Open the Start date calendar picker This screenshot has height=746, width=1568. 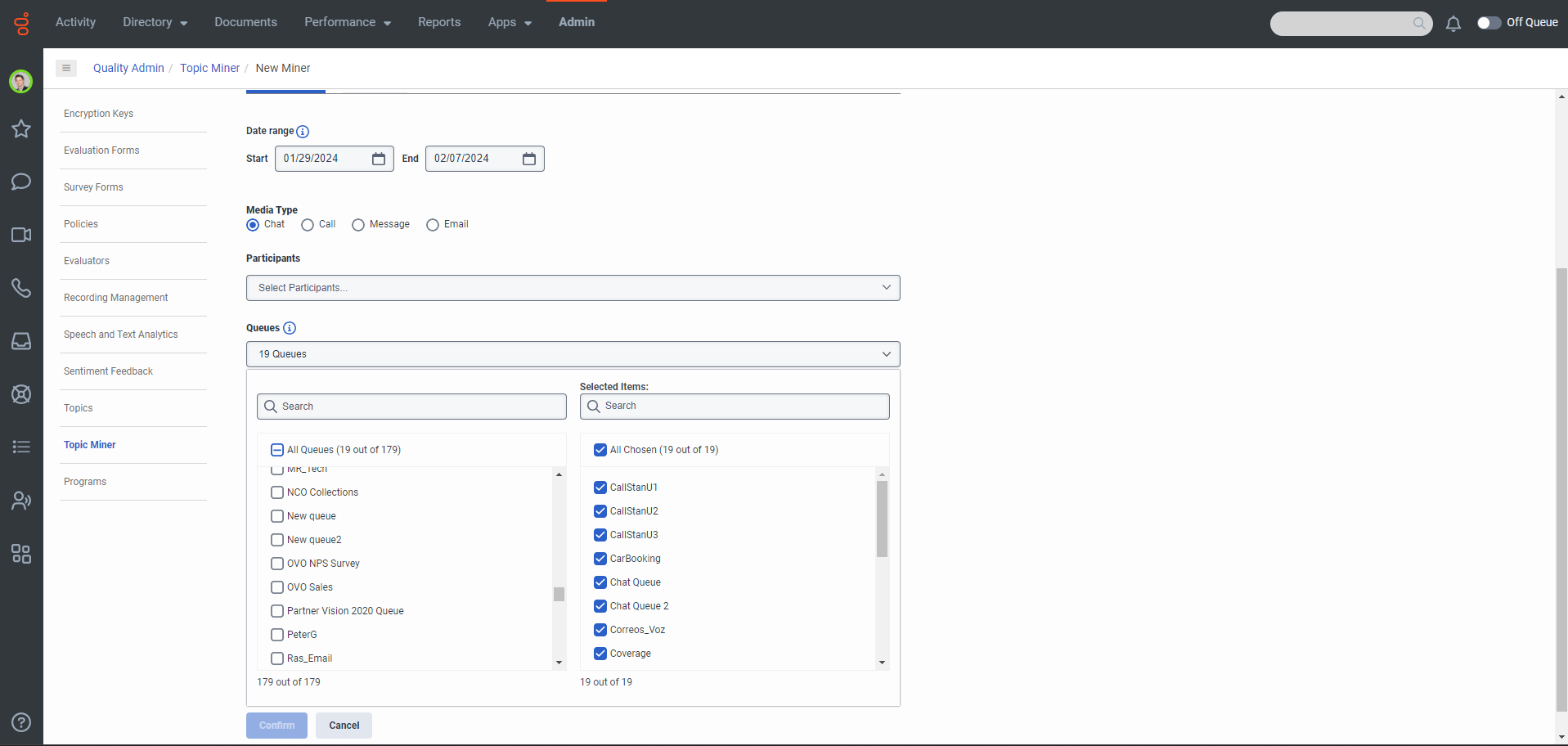[378, 158]
